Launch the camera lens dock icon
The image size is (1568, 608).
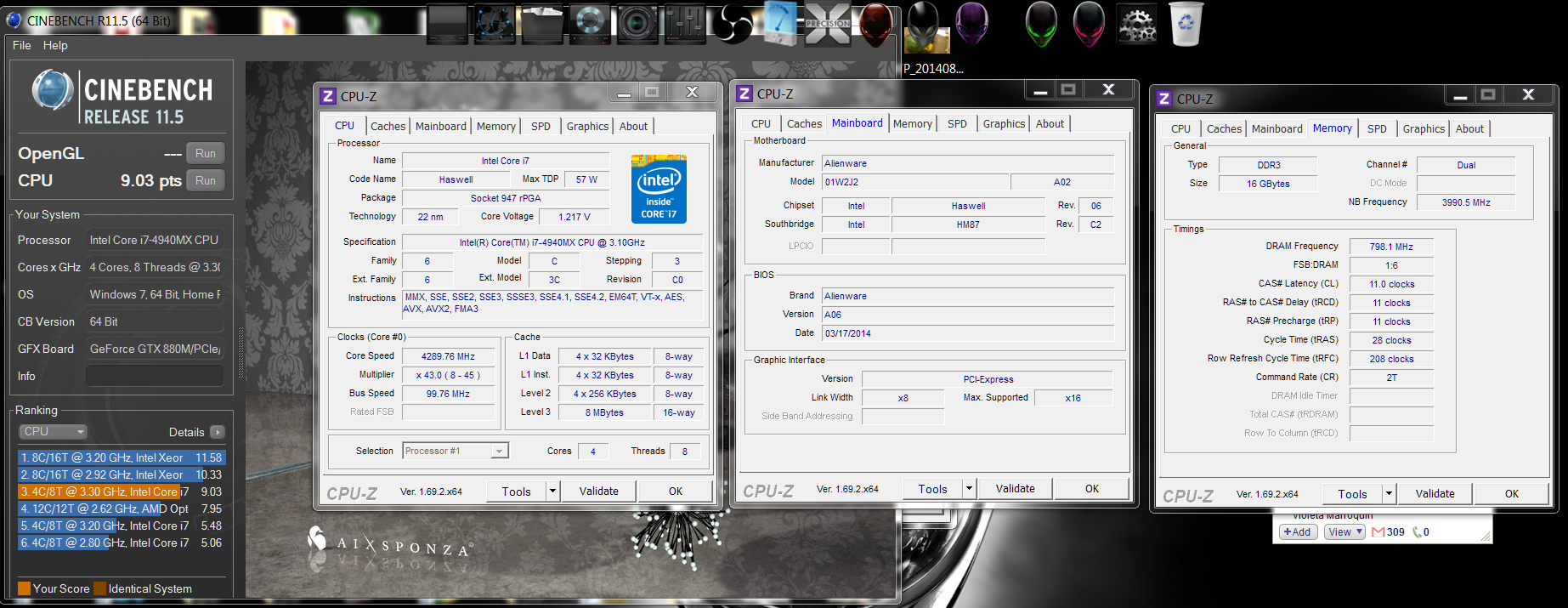coord(637,23)
